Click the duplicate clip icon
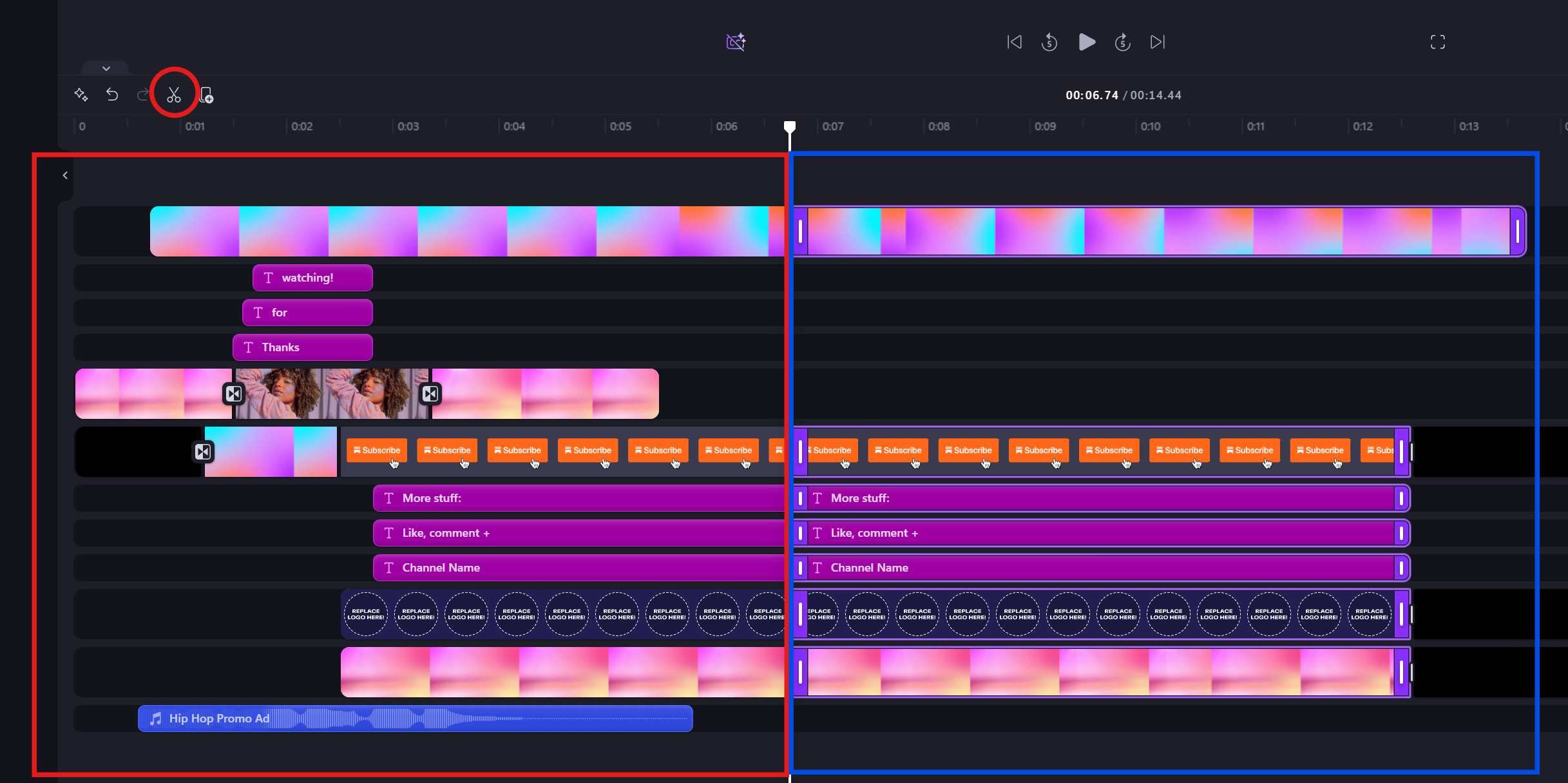Viewport: 1568px width, 783px height. click(x=206, y=95)
